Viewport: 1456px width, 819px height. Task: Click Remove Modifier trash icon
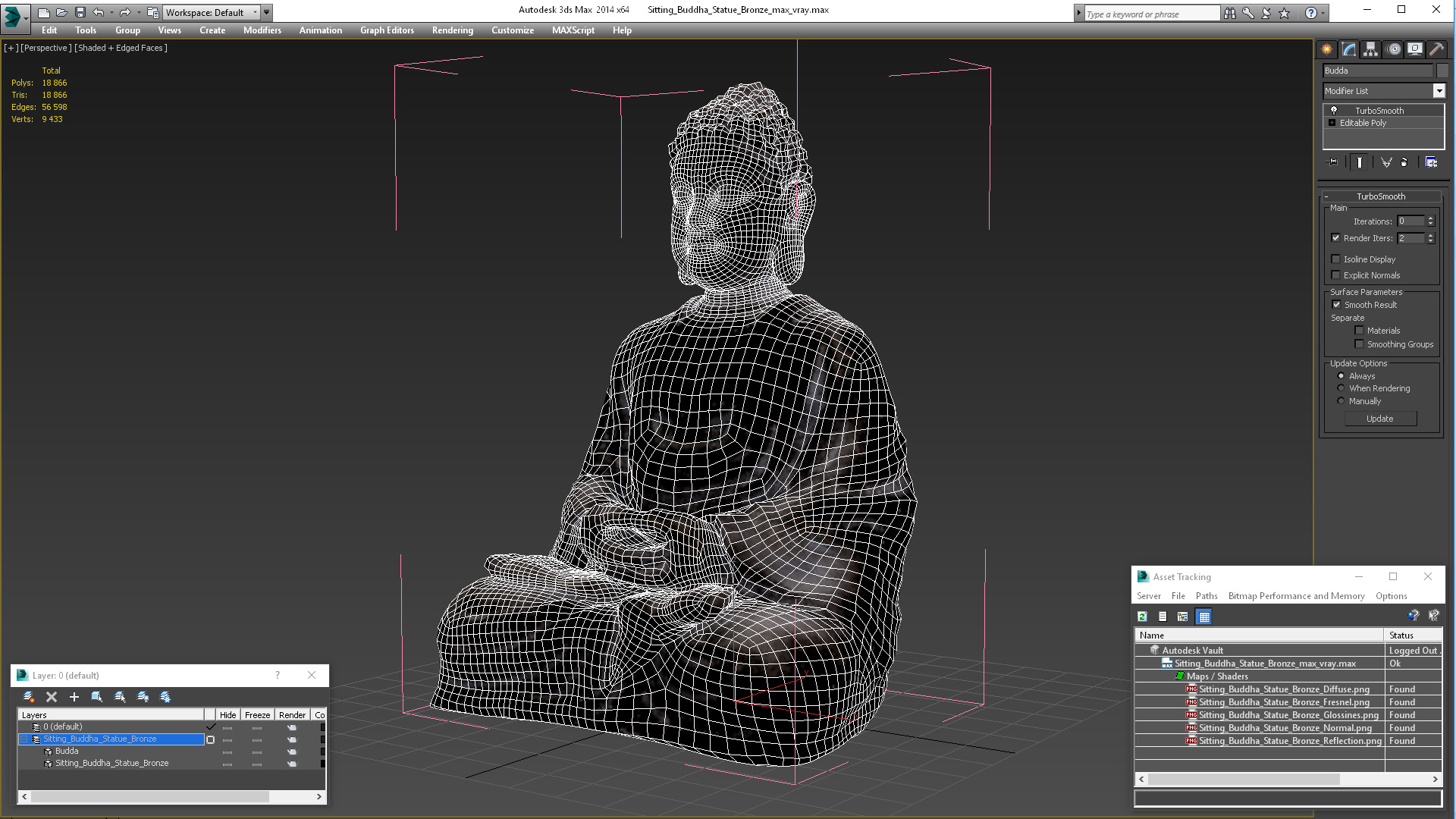(1404, 162)
